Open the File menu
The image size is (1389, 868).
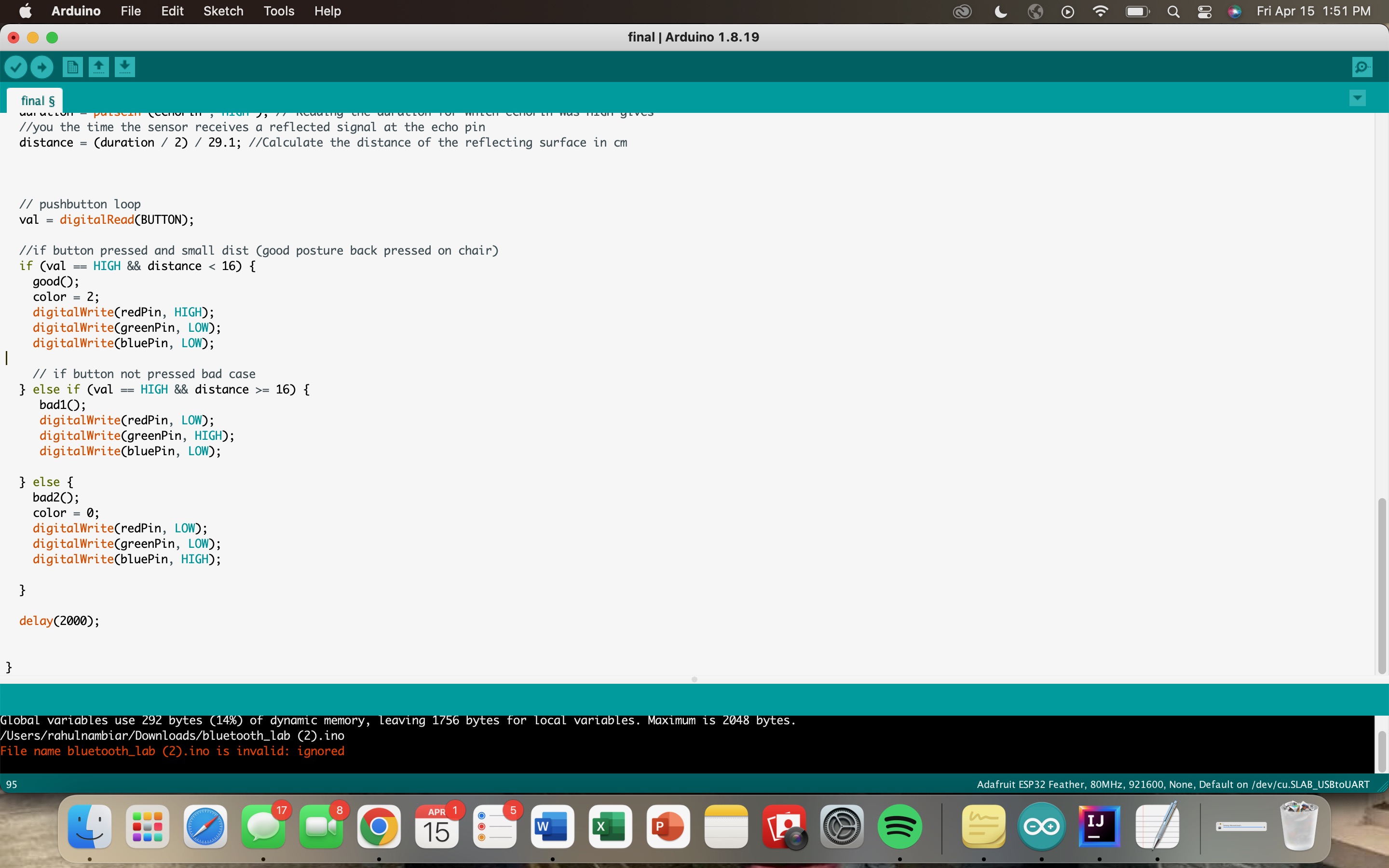coord(130,12)
